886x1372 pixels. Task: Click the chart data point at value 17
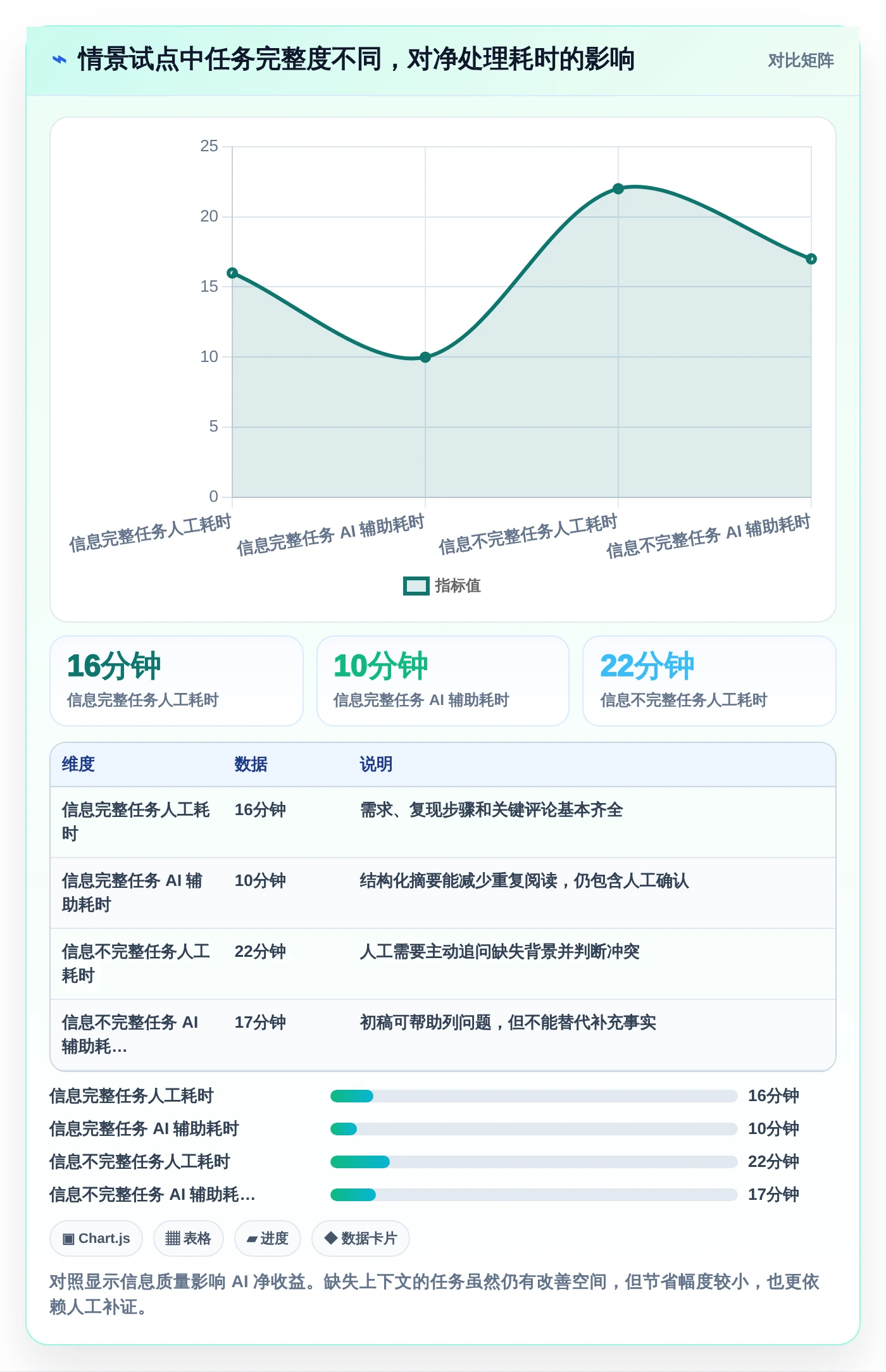[x=811, y=259]
